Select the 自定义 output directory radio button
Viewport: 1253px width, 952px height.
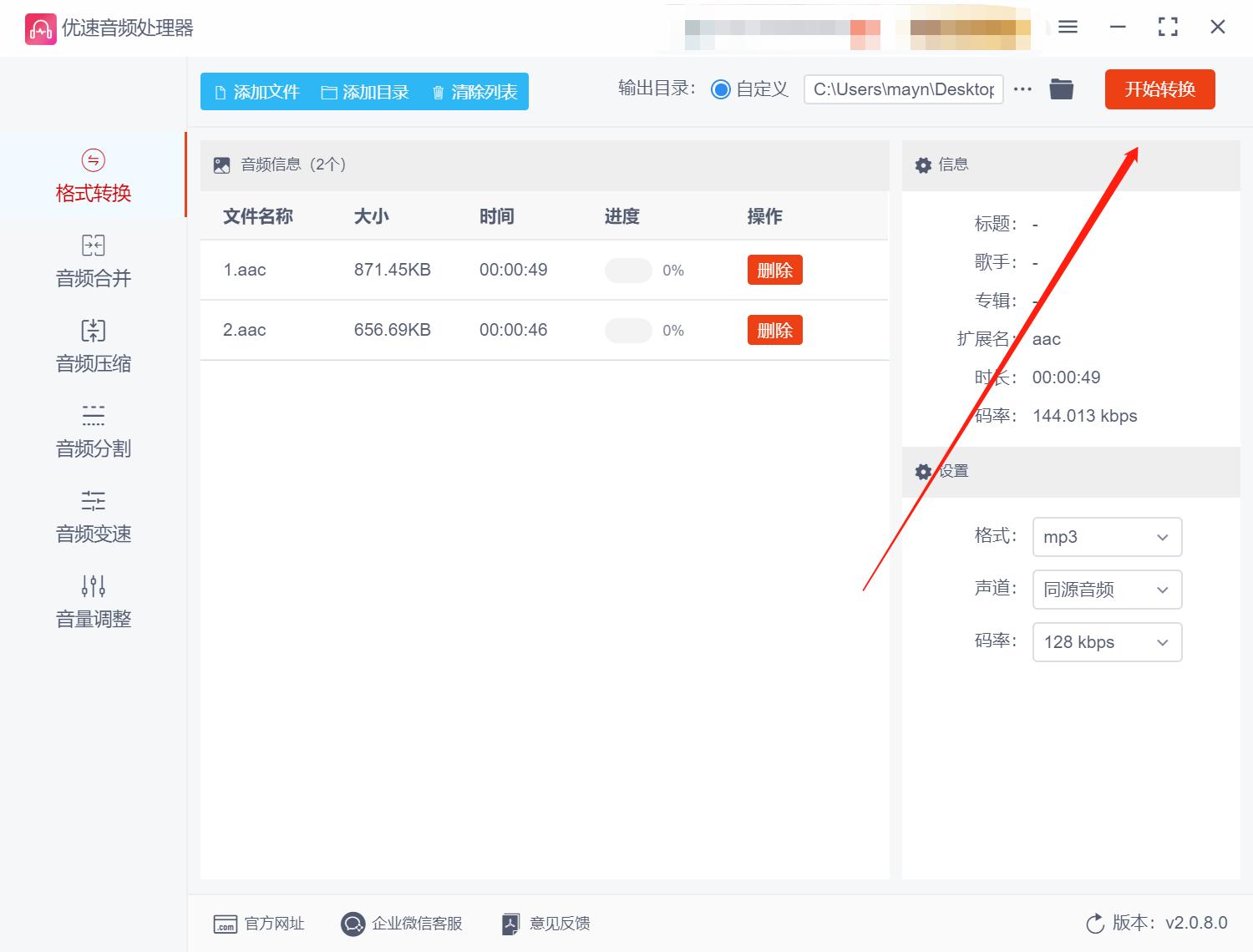pos(720,89)
